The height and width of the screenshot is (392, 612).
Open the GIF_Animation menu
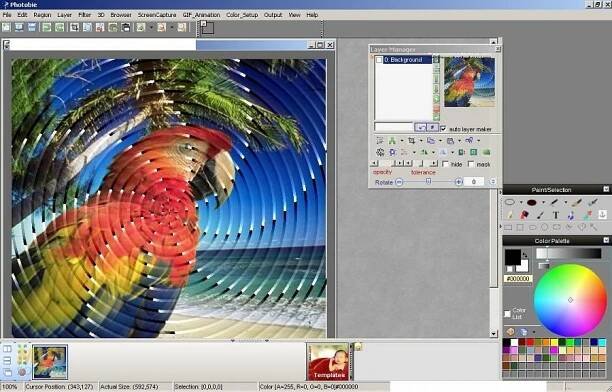click(x=201, y=15)
